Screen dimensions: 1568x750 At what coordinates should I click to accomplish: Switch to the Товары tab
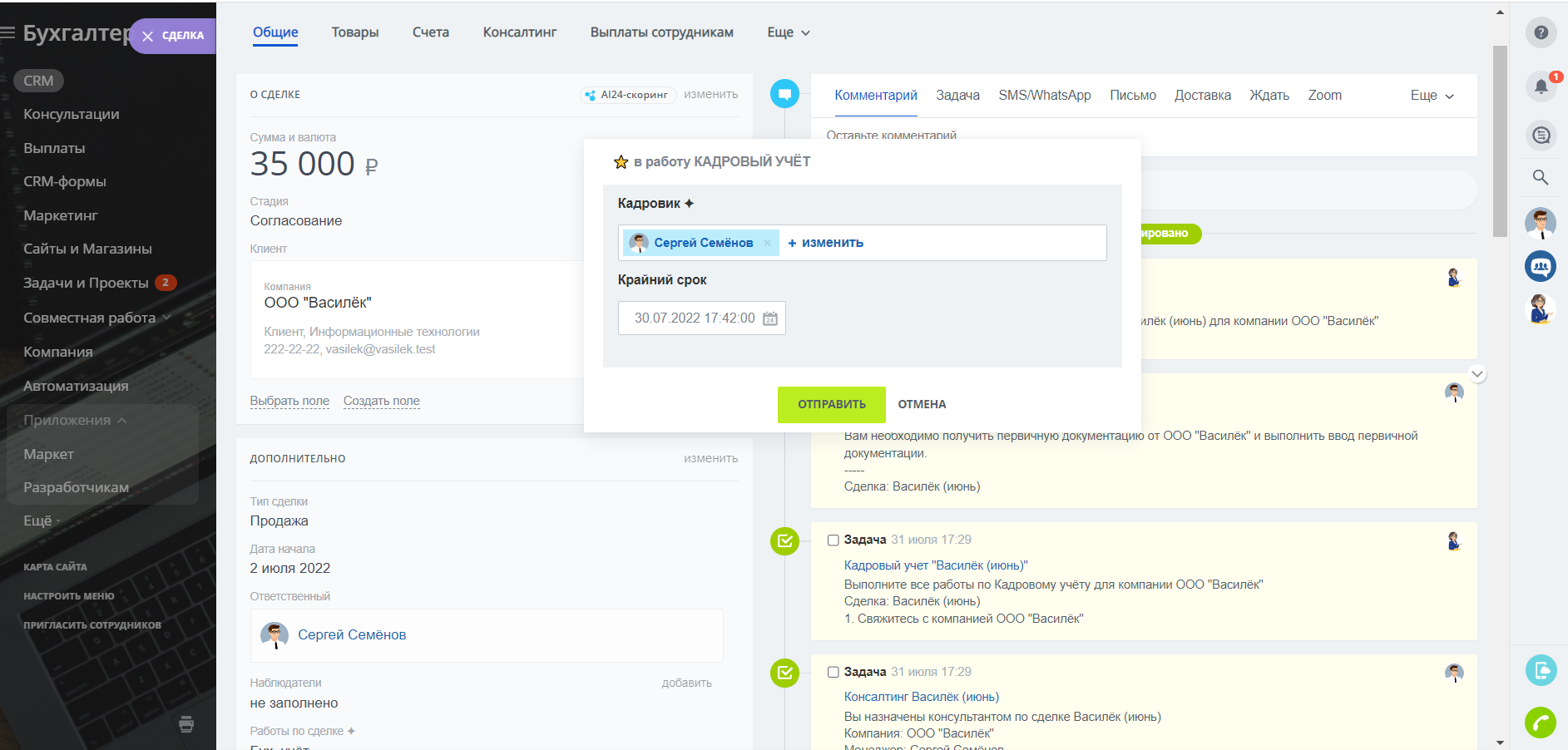tap(355, 32)
